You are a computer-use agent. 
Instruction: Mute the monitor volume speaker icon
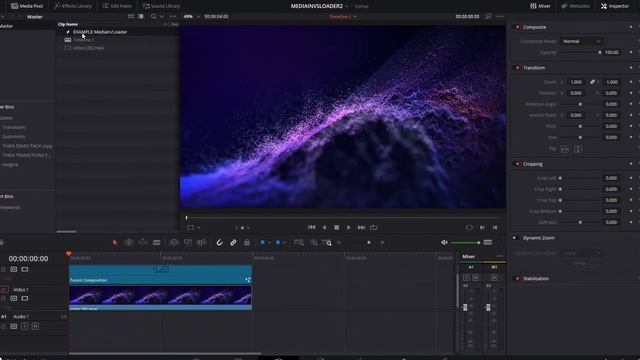(x=444, y=242)
